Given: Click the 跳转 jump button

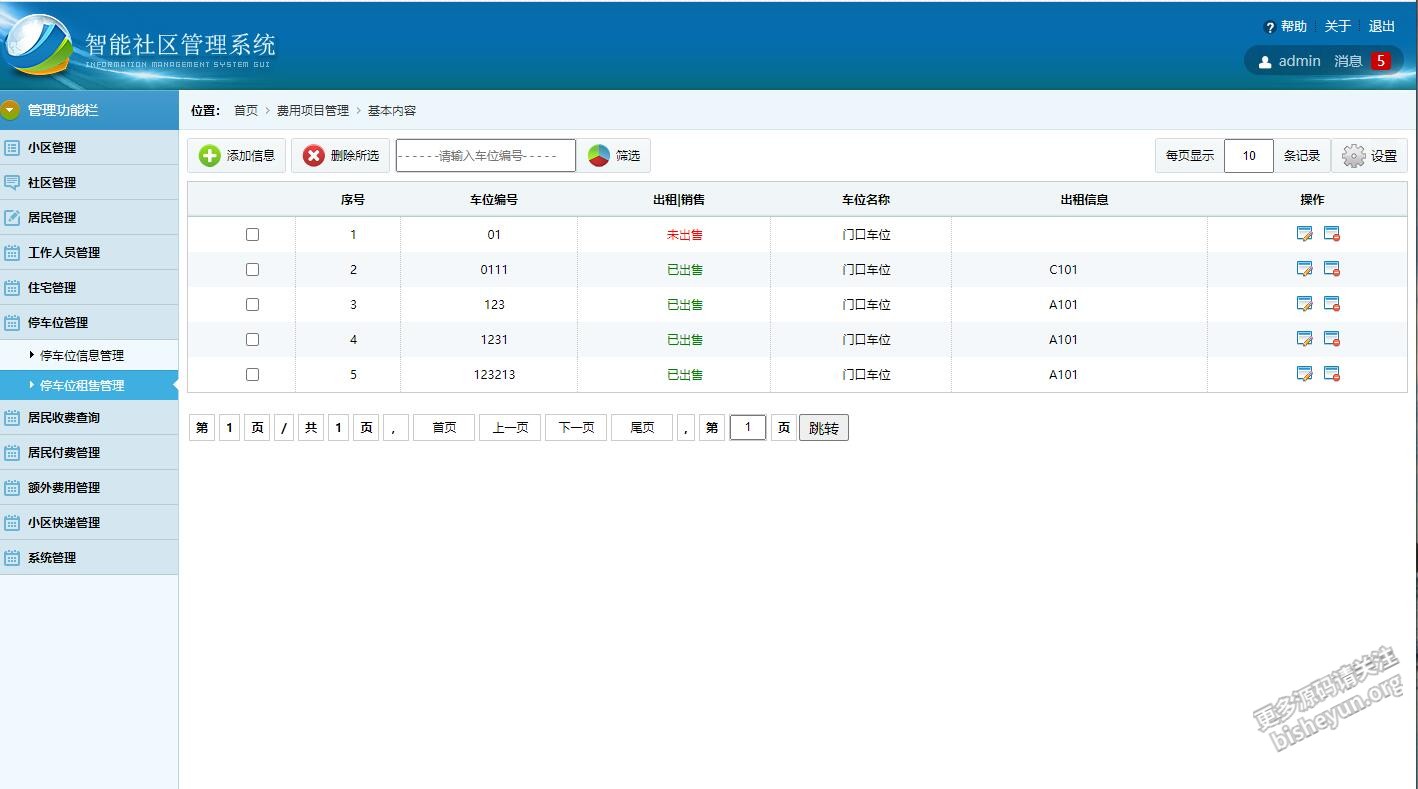Looking at the screenshot, I should coord(824,428).
